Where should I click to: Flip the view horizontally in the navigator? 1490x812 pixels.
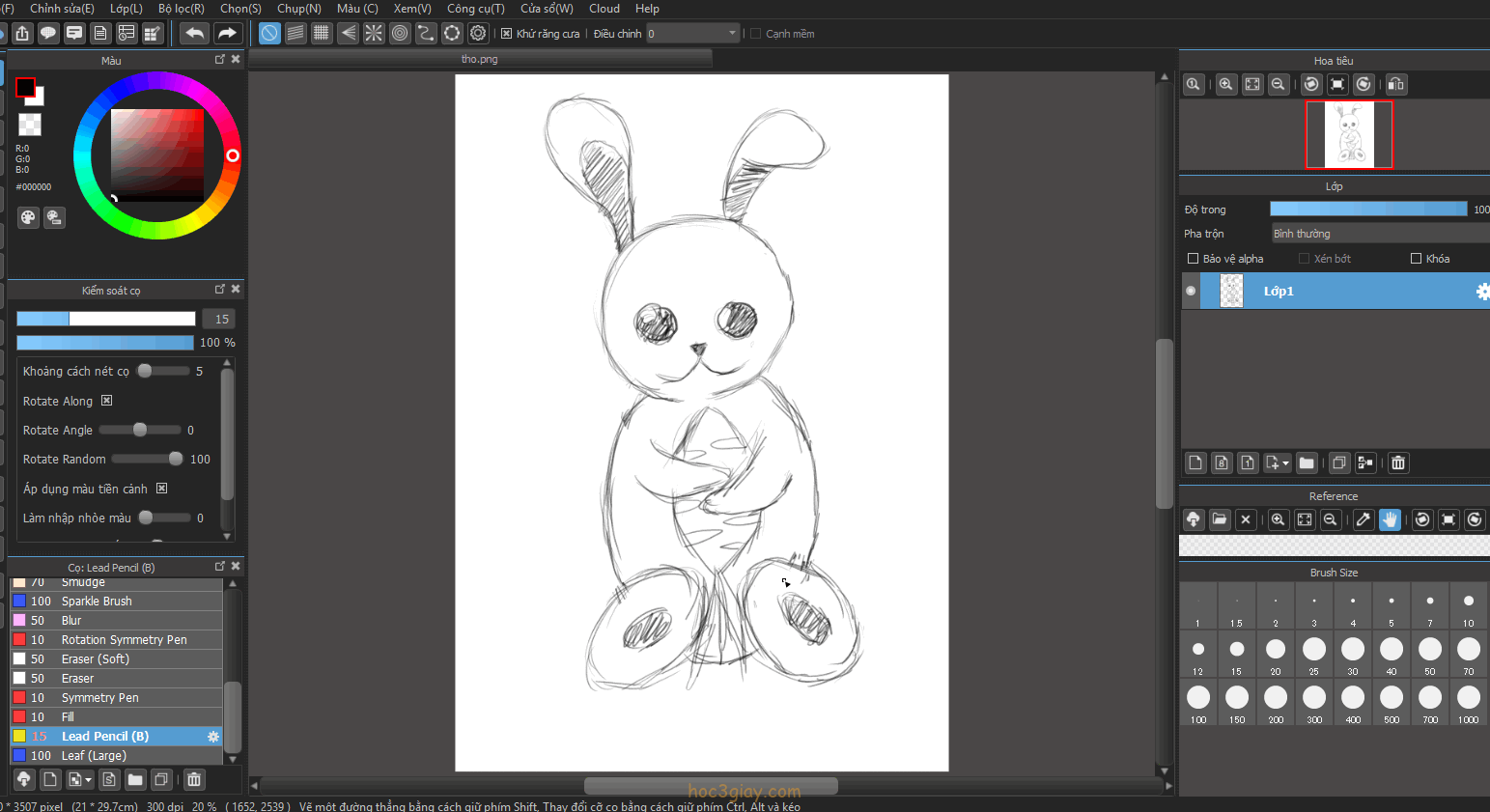point(1395,85)
